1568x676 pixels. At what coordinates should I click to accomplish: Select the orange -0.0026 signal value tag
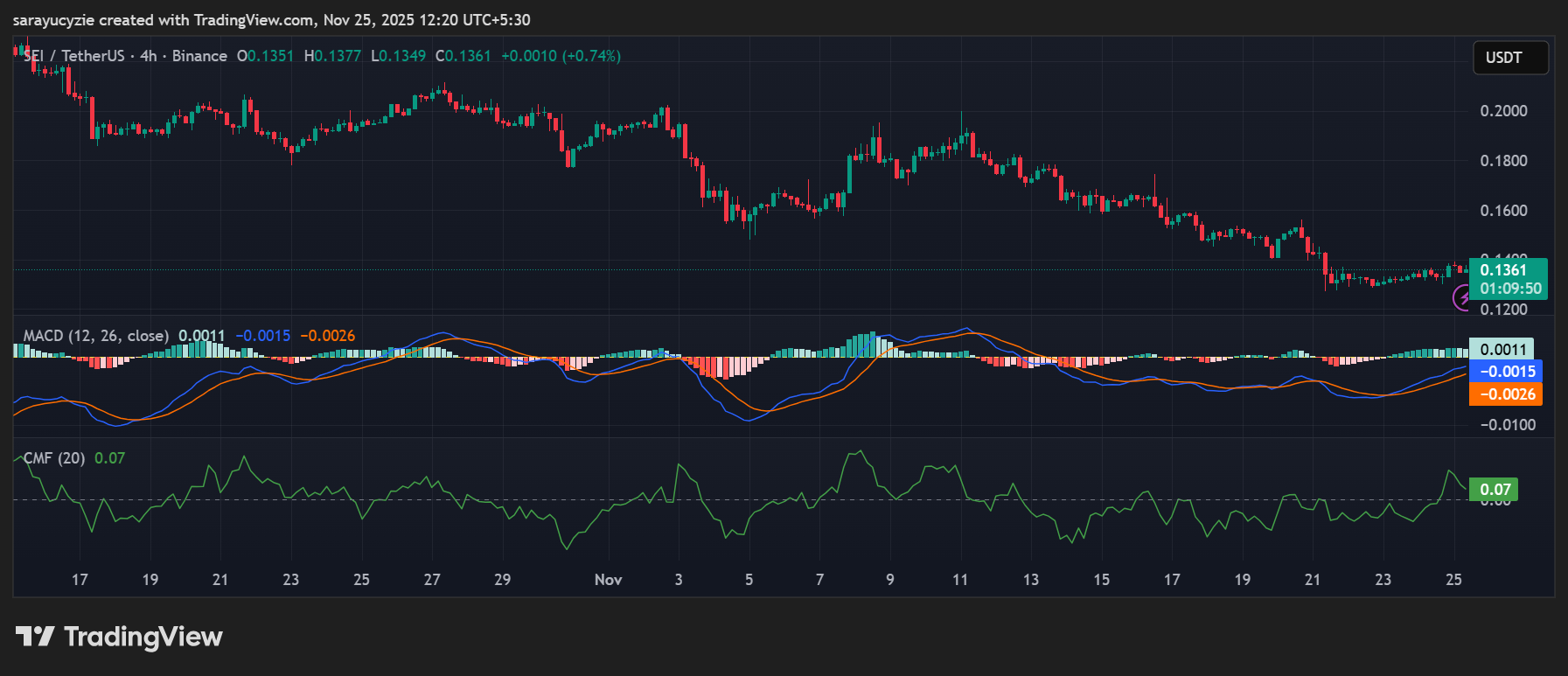1505,394
